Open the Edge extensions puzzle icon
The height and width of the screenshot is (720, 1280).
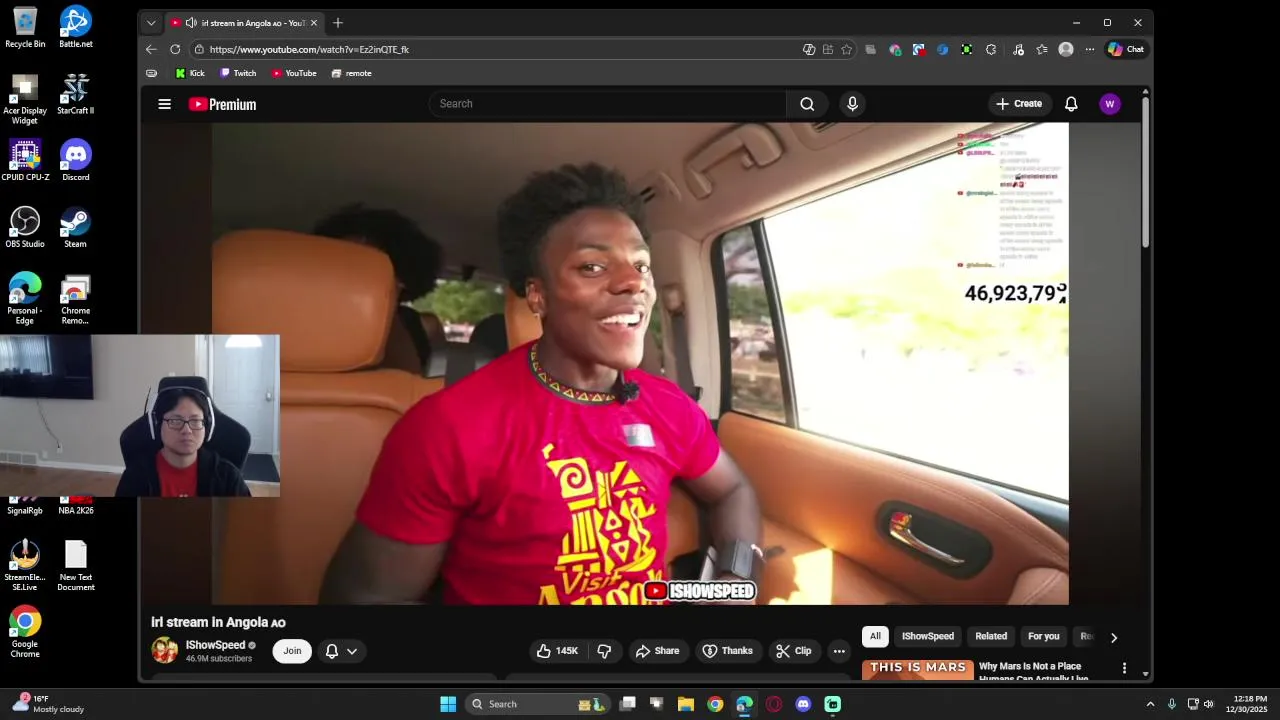click(991, 49)
